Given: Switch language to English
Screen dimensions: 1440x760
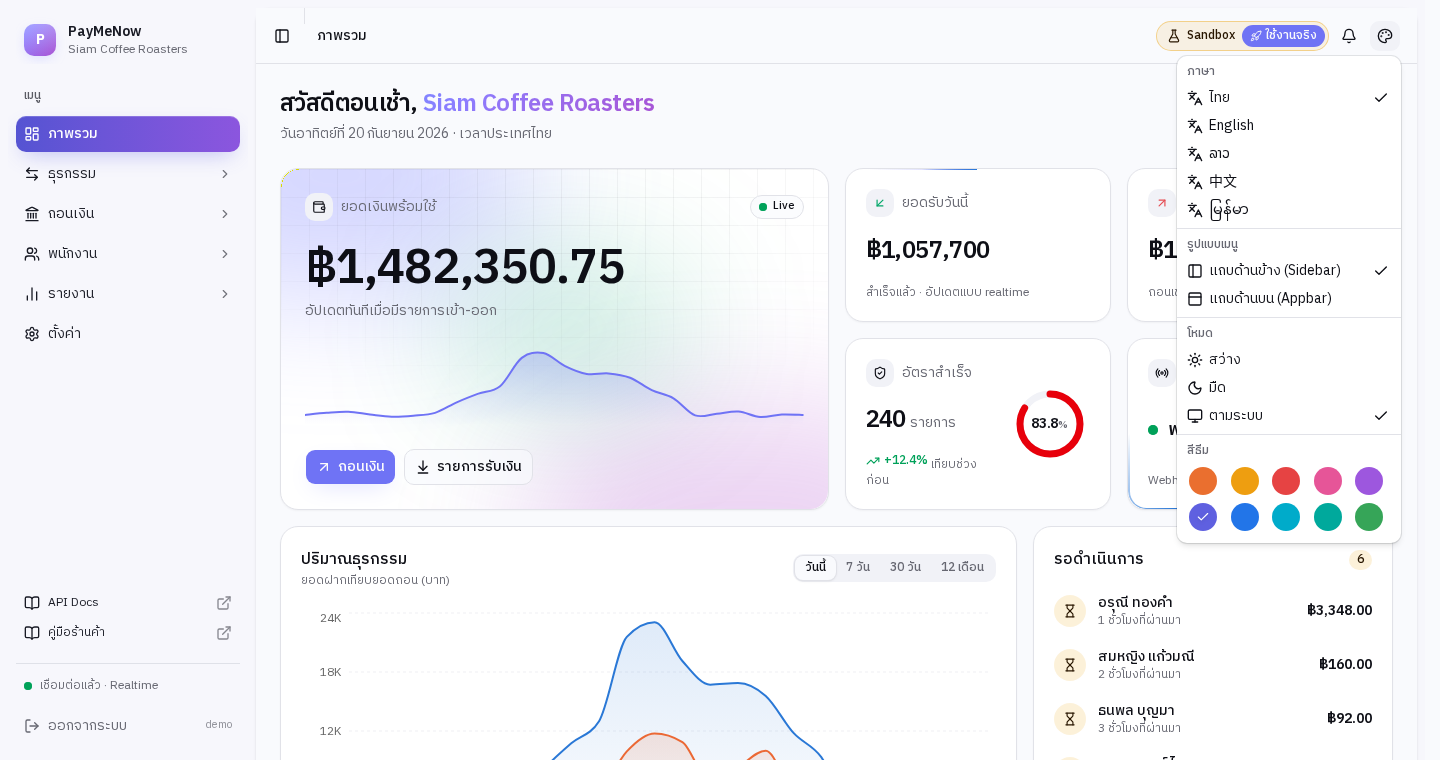Looking at the screenshot, I should coord(1289,126).
